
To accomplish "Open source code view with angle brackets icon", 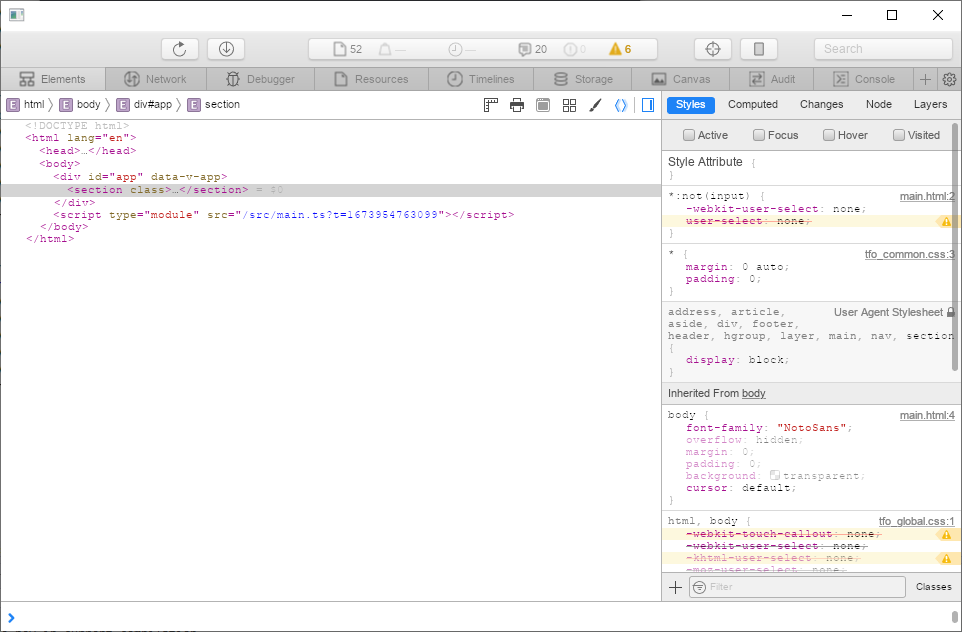I will (x=621, y=104).
